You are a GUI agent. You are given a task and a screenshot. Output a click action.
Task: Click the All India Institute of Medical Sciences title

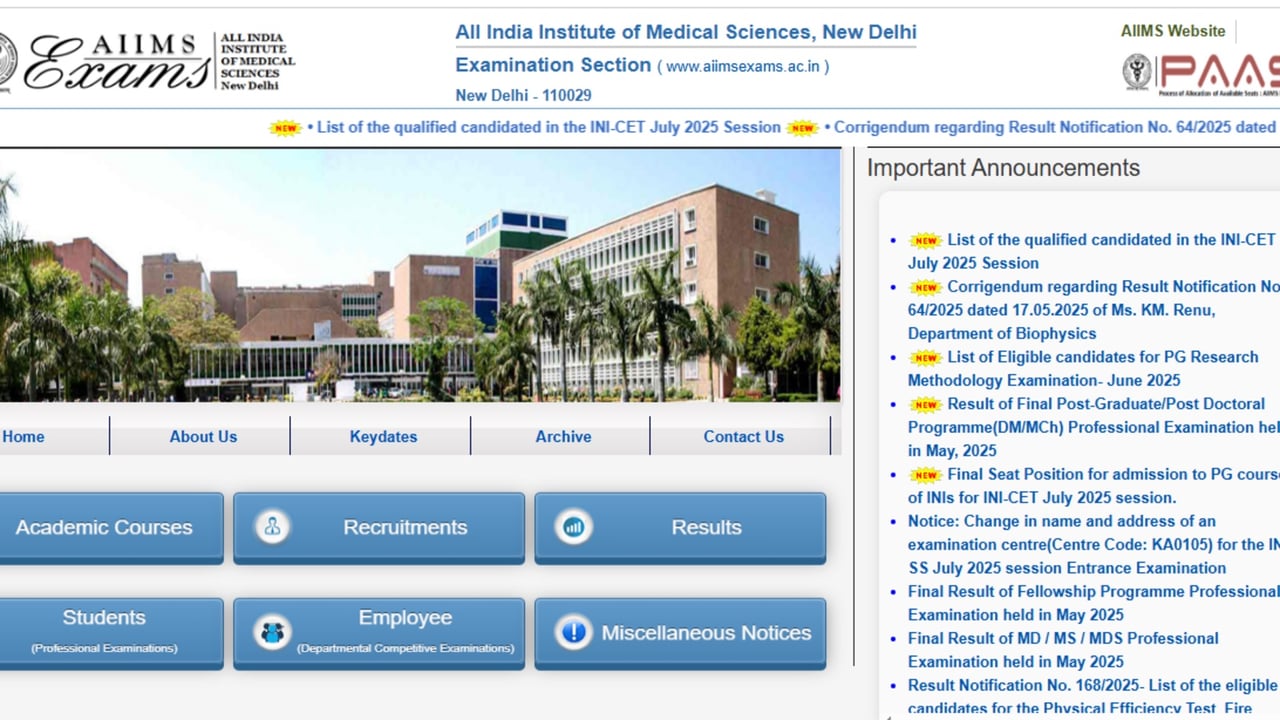[x=686, y=32]
